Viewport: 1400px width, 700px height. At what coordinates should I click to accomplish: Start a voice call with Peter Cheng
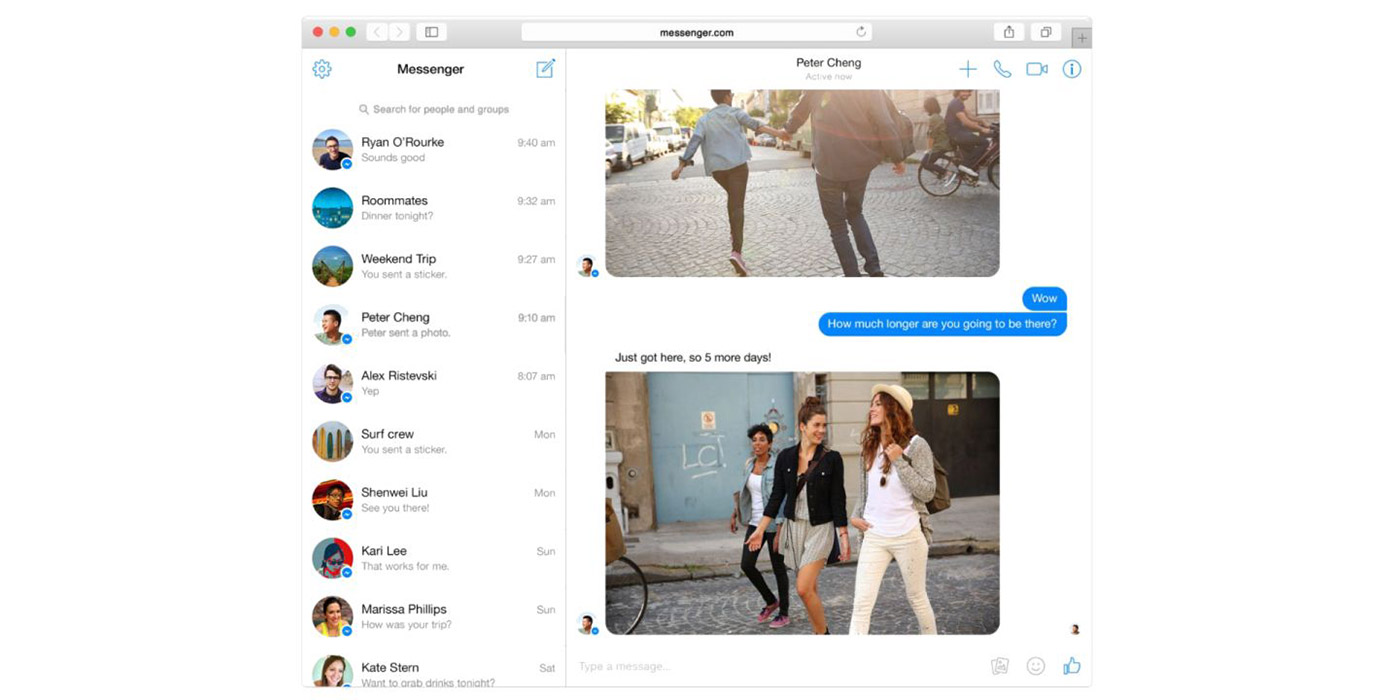point(1002,69)
